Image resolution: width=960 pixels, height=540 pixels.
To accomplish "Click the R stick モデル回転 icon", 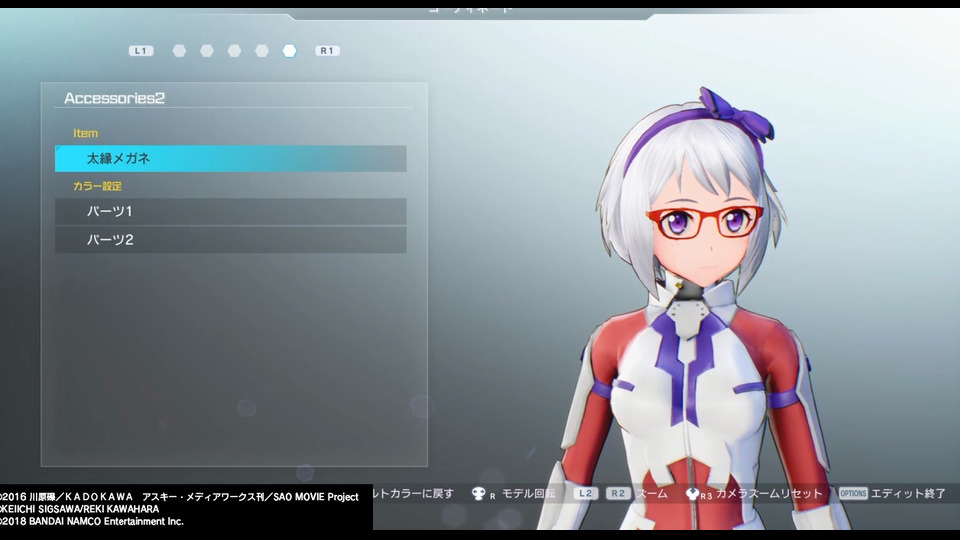I will point(479,493).
